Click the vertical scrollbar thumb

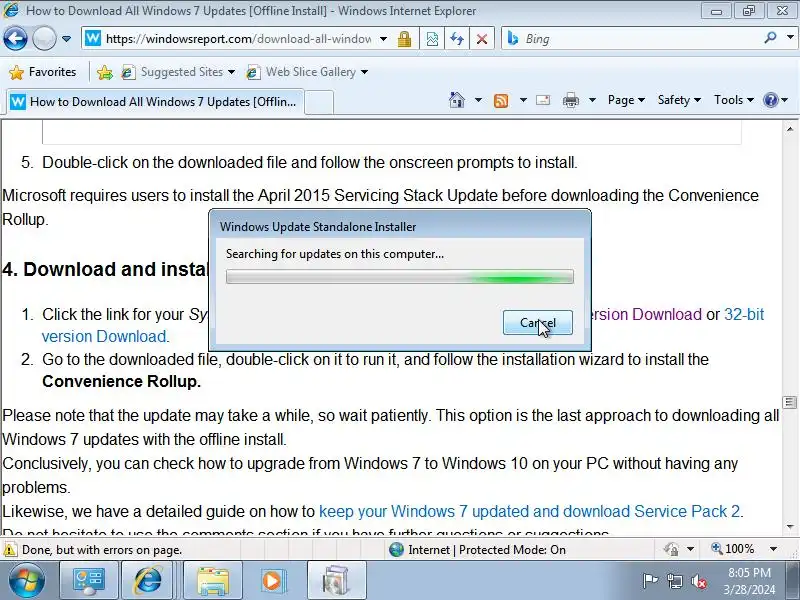click(x=790, y=403)
